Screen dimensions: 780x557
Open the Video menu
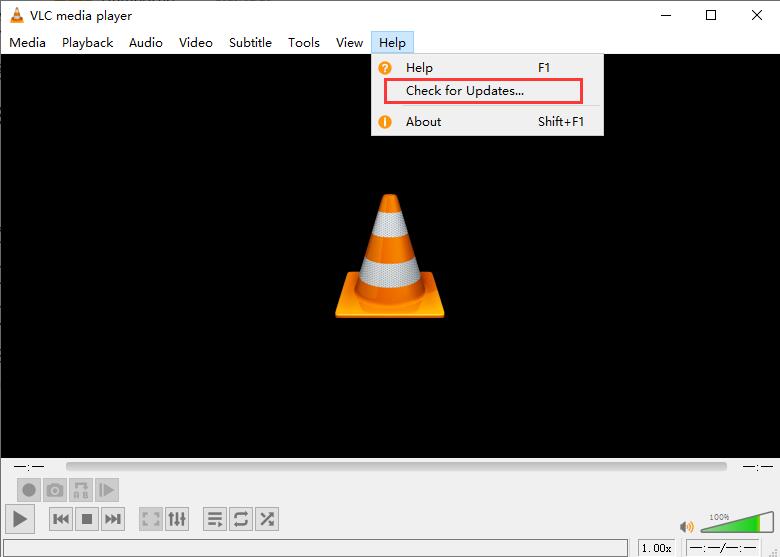pyautogui.click(x=196, y=43)
